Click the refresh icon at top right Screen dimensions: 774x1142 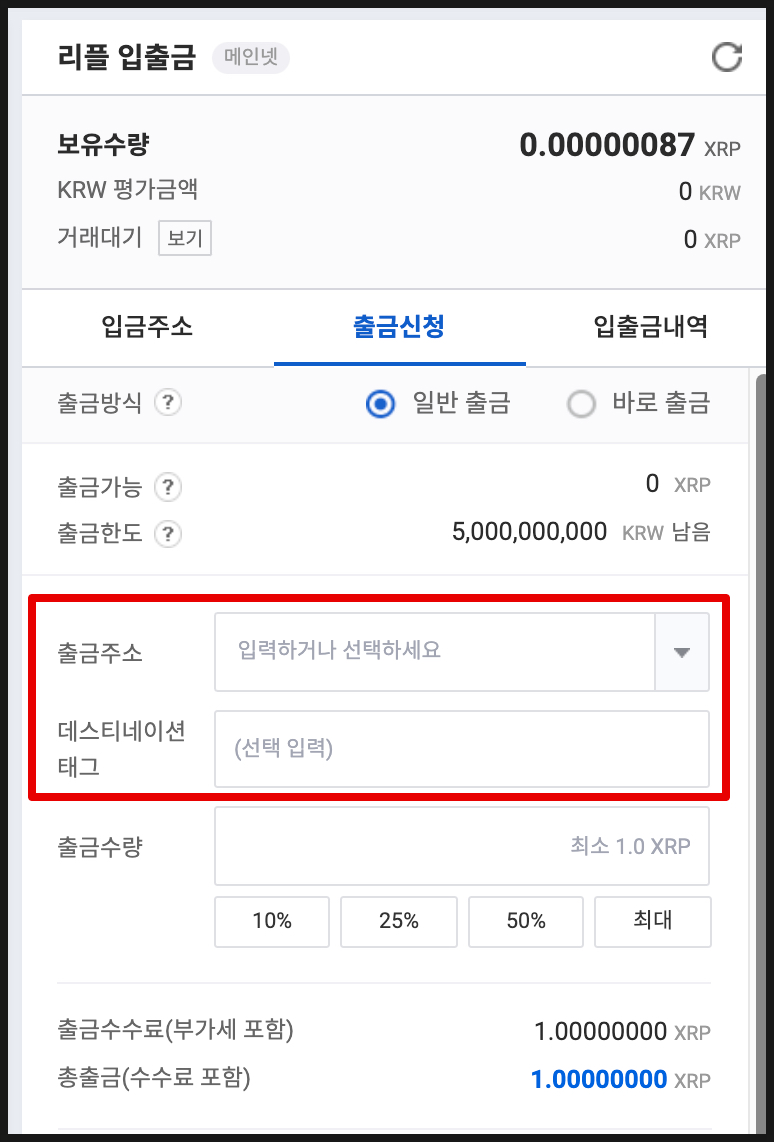727,57
